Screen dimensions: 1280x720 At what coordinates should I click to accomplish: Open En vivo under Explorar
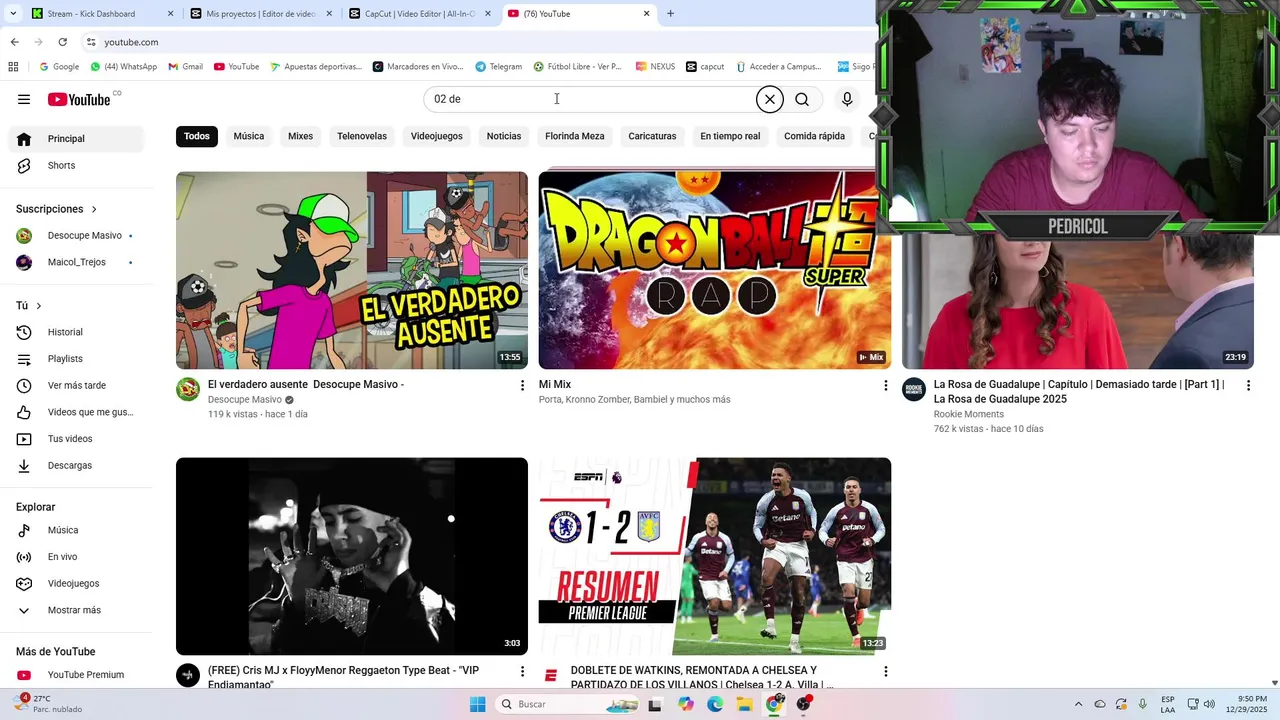[x=76, y=557]
